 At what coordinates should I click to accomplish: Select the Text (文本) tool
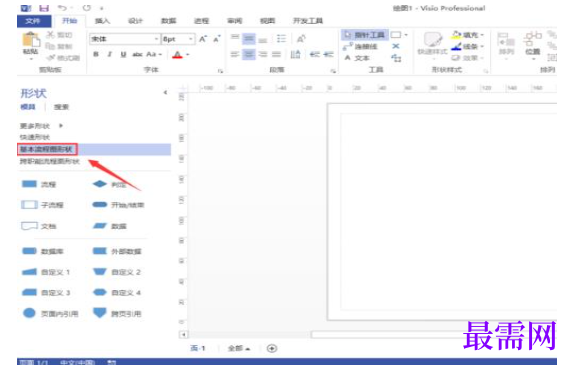[x=357, y=58]
